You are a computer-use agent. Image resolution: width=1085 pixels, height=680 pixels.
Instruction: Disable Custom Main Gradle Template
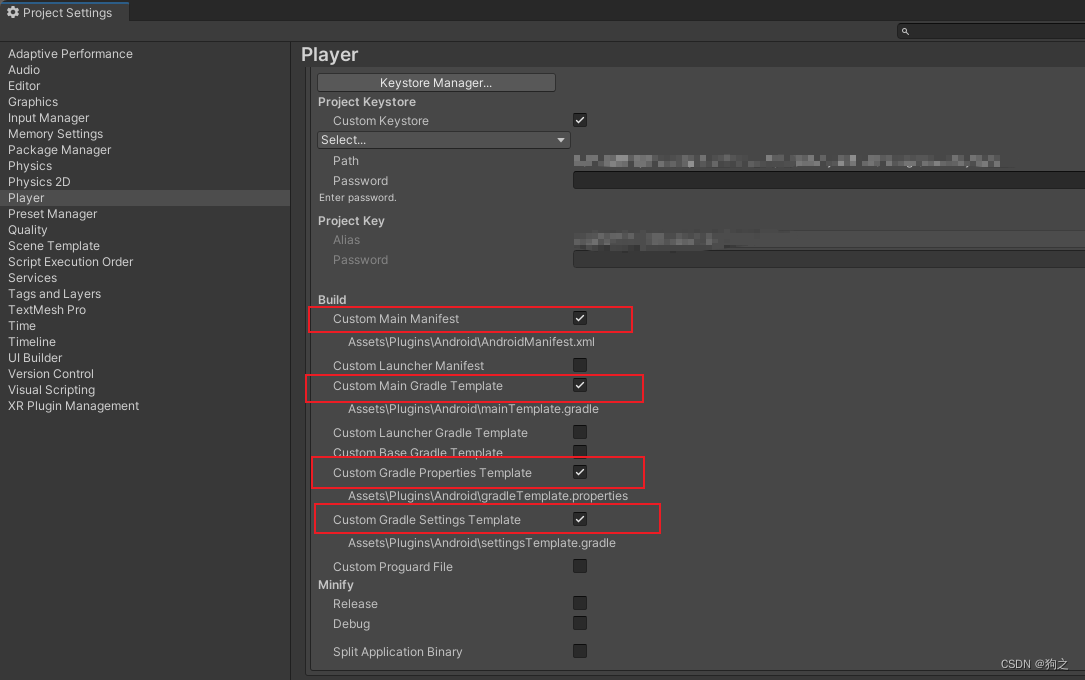click(580, 386)
